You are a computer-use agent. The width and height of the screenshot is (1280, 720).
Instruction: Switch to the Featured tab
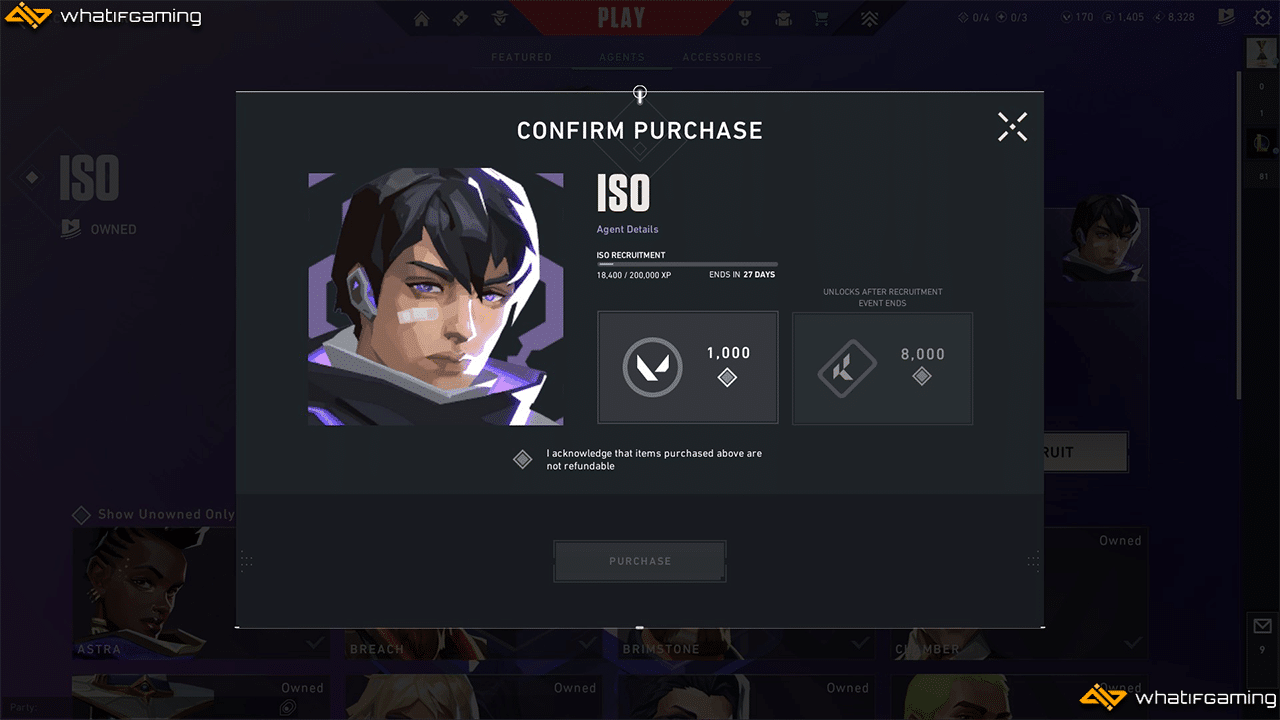click(521, 58)
